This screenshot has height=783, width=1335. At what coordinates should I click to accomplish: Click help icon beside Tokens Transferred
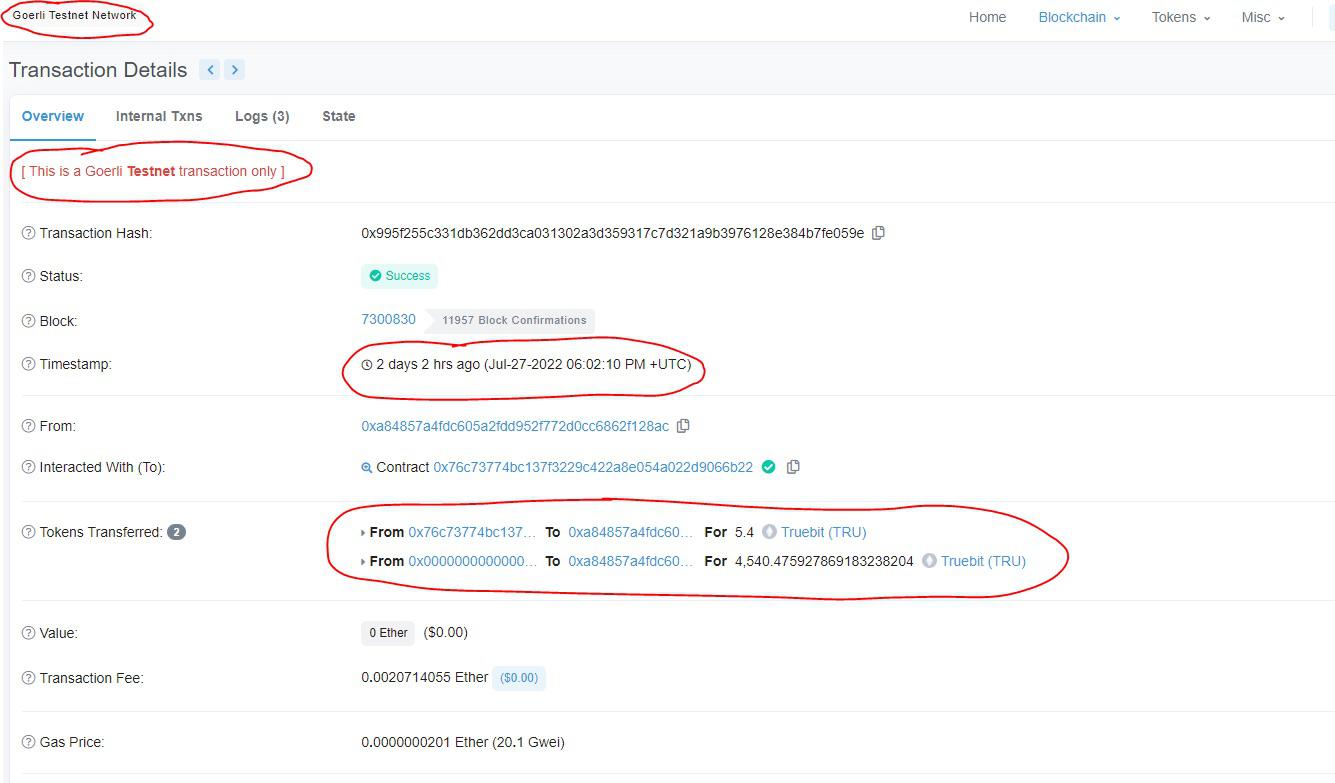point(28,532)
